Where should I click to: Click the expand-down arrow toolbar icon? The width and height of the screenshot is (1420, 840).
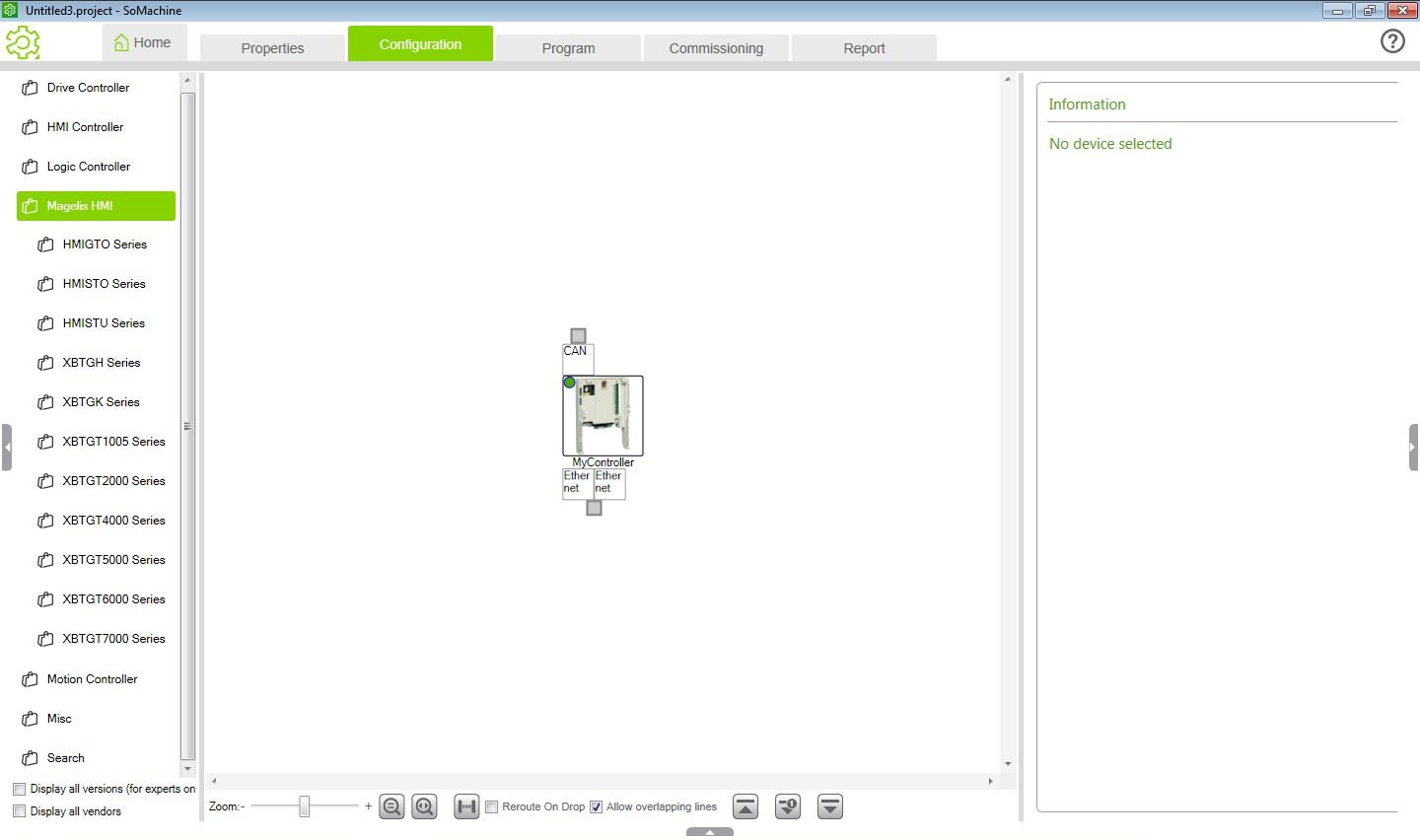(x=830, y=806)
